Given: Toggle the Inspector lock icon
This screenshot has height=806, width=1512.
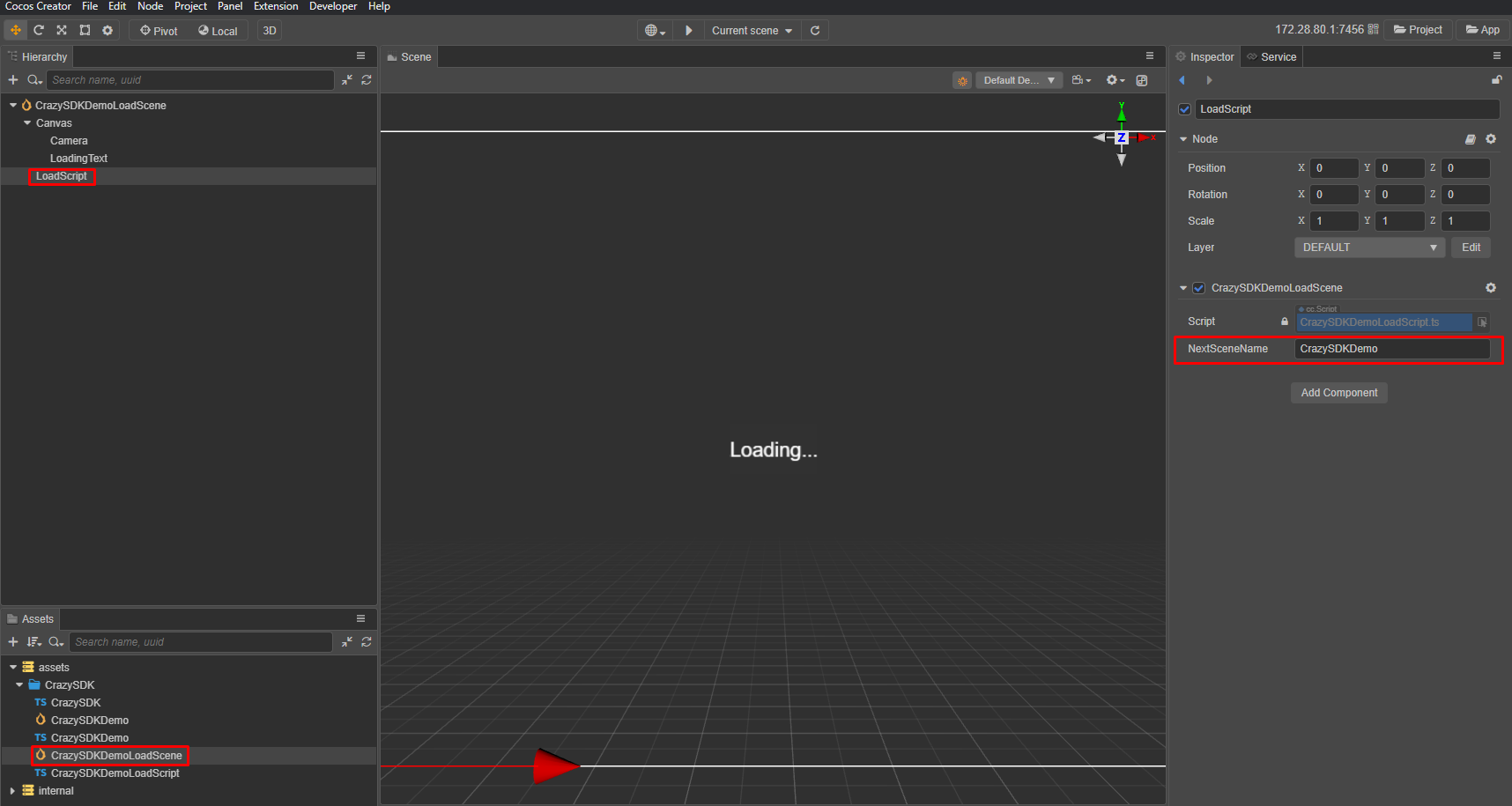Looking at the screenshot, I should point(1496,80).
